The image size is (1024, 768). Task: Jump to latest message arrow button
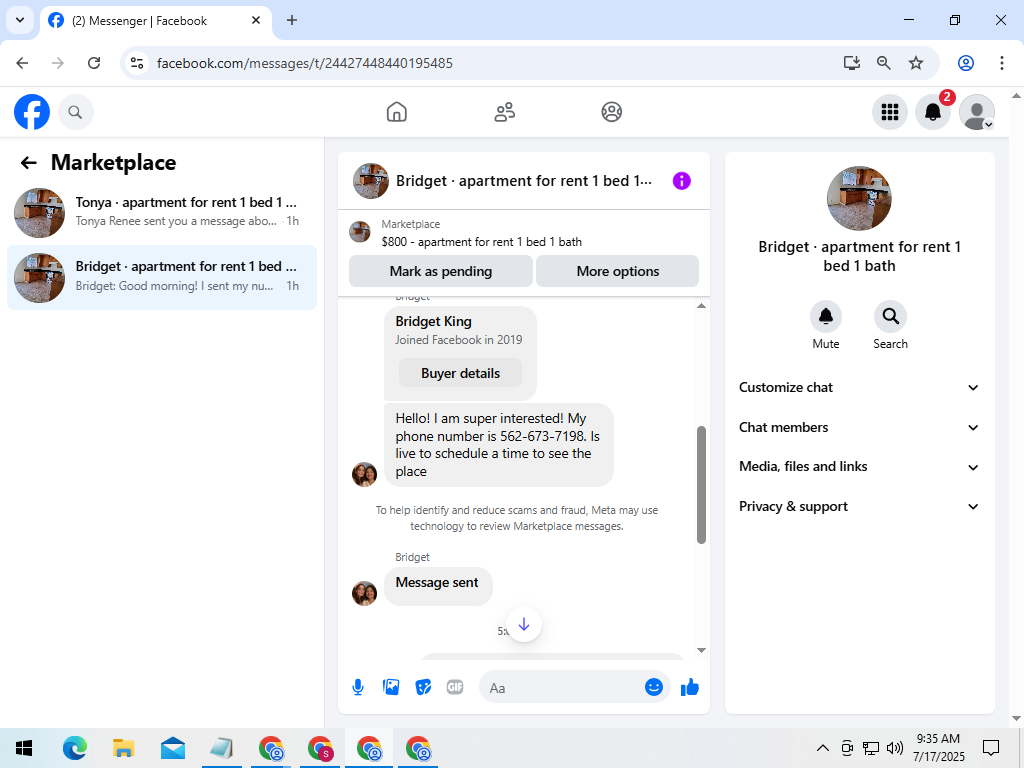pyautogui.click(x=524, y=624)
